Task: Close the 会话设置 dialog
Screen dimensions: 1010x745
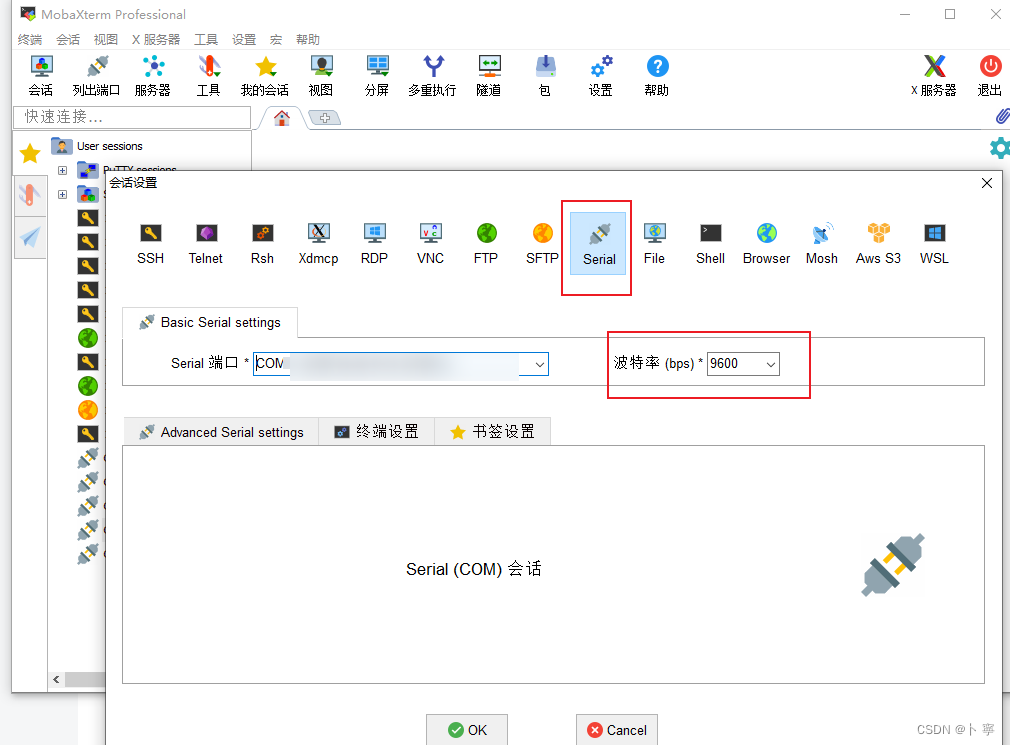Action: pyautogui.click(x=987, y=183)
